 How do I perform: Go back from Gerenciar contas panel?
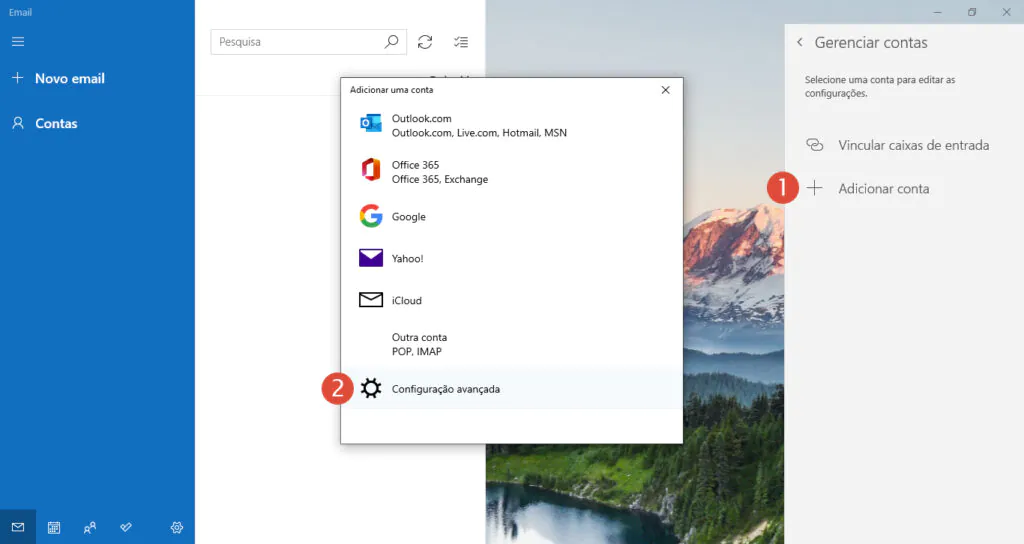[x=799, y=42]
